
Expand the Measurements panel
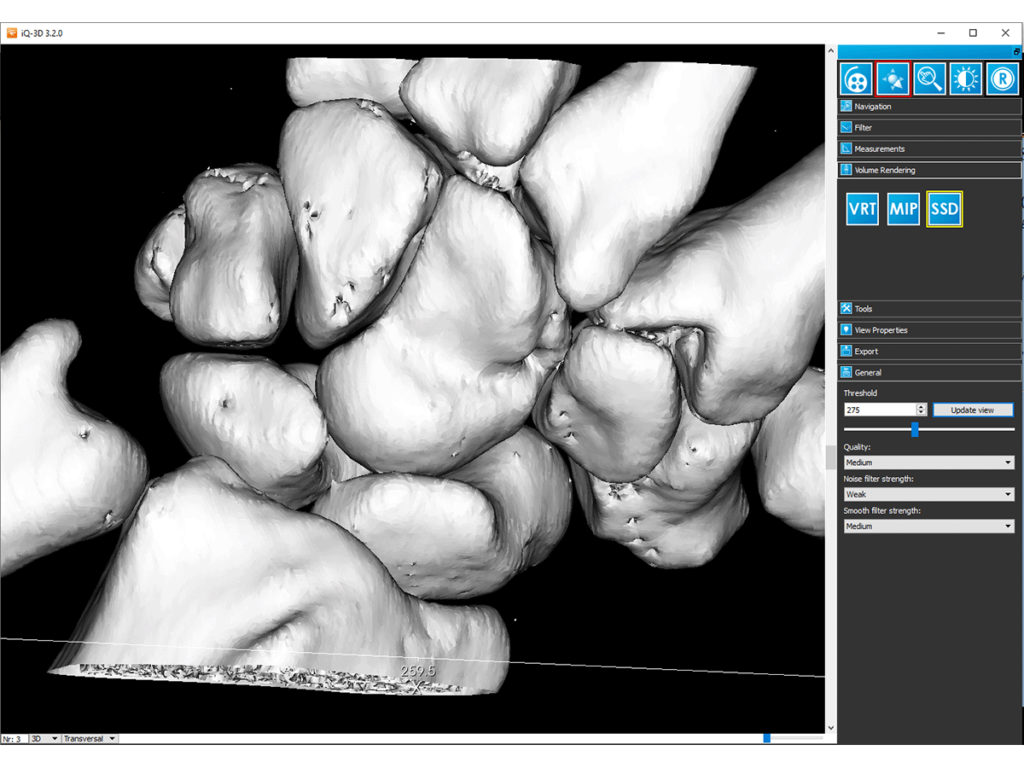[929, 149]
